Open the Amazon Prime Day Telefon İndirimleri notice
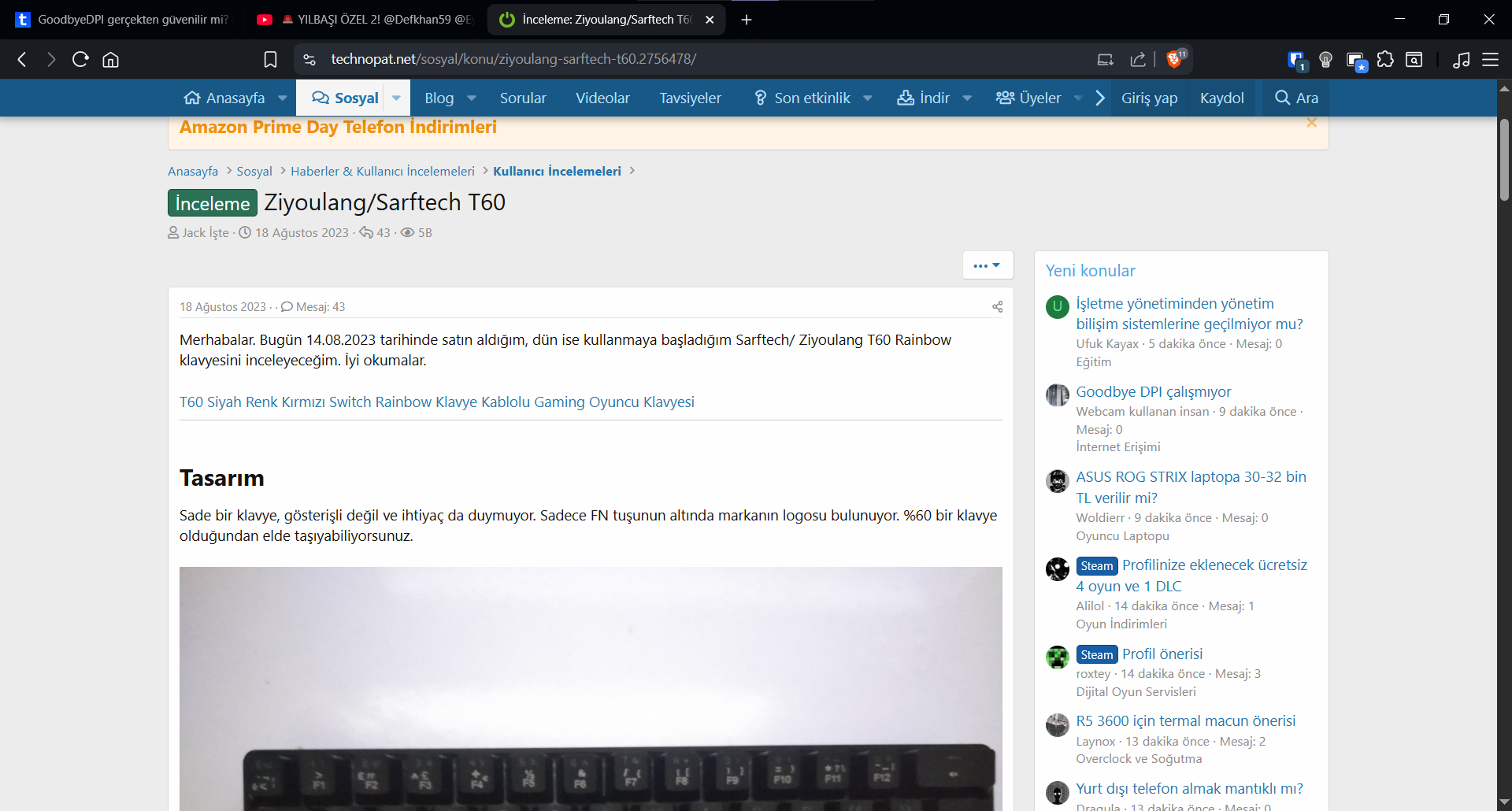 click(x=338, y=128)
